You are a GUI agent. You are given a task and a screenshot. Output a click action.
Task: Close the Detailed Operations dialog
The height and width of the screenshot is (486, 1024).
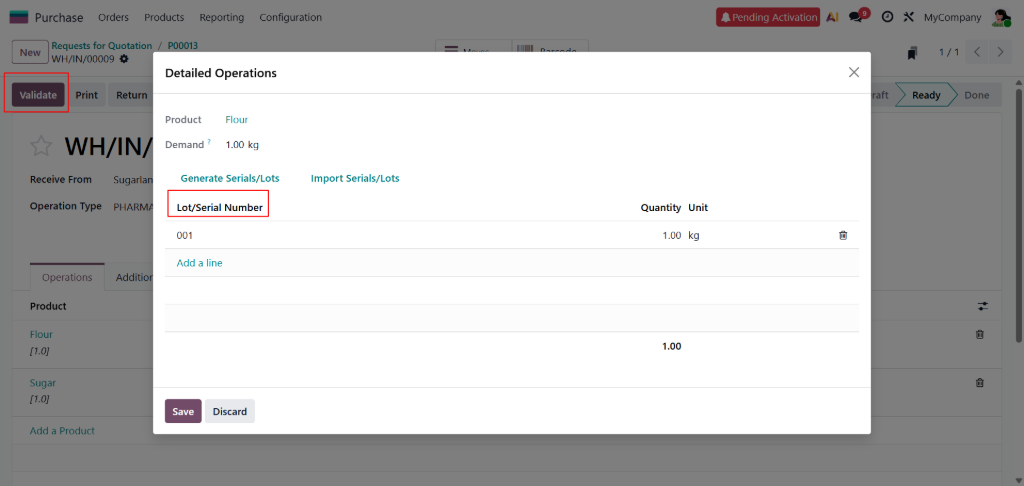(x=853, y=72)
